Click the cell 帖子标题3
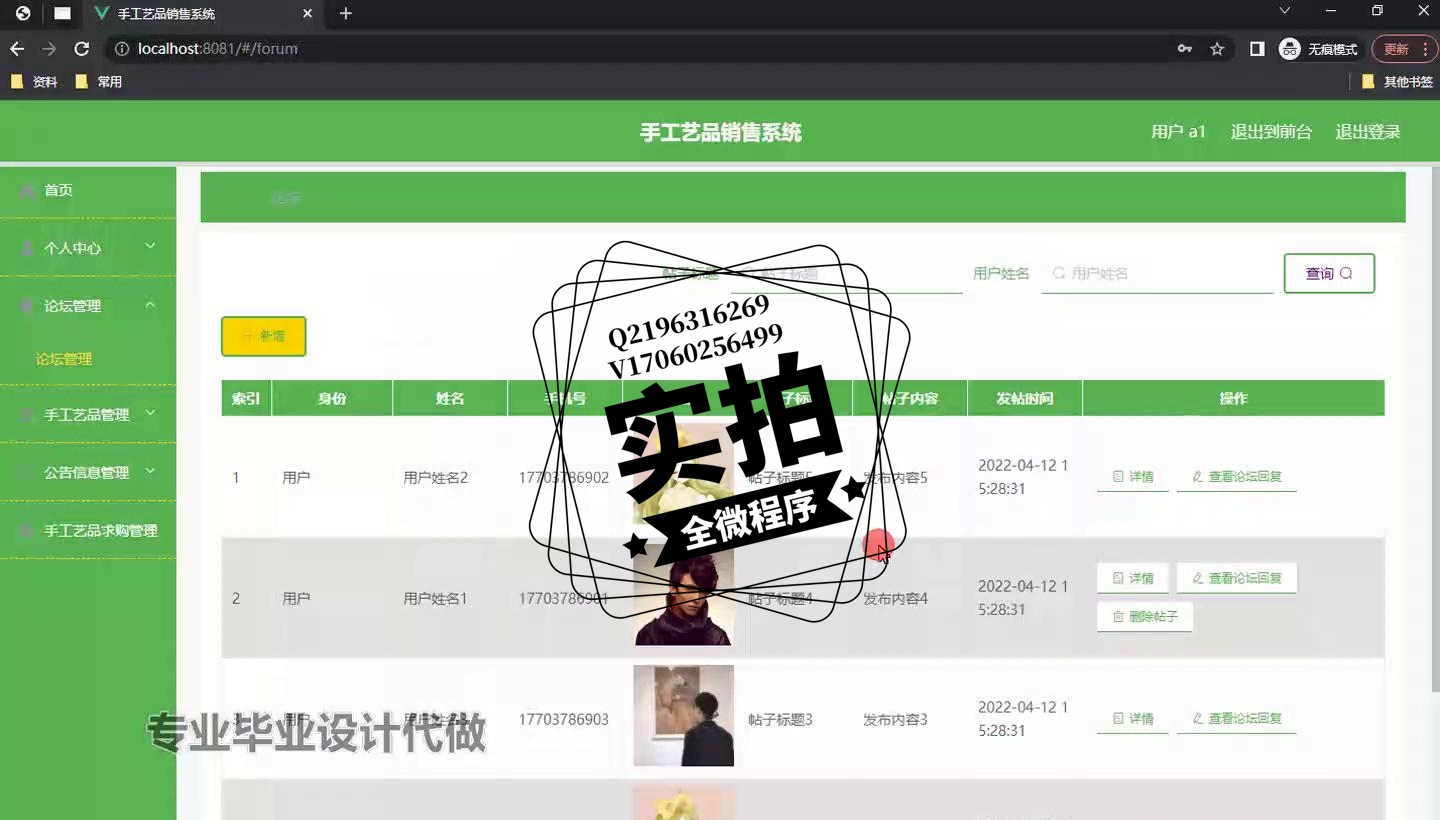 click(x=780, y=720)
